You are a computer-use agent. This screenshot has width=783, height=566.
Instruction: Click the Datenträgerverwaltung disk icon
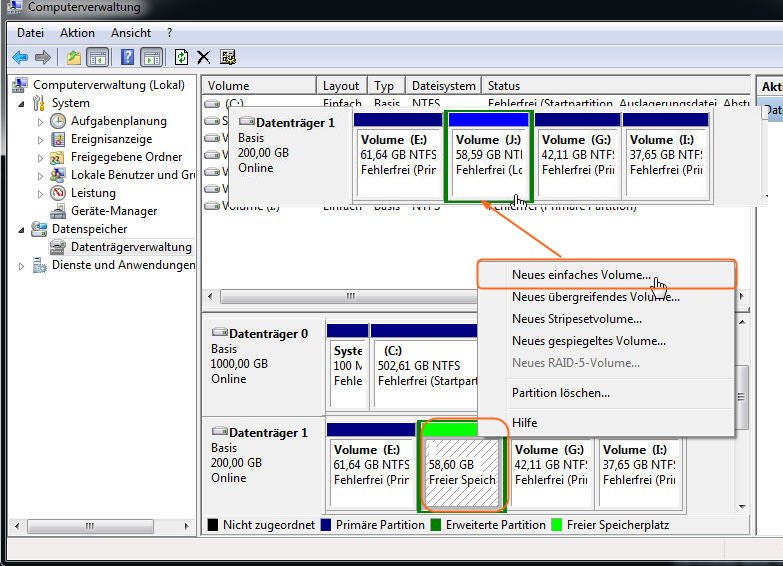(58, 247)
